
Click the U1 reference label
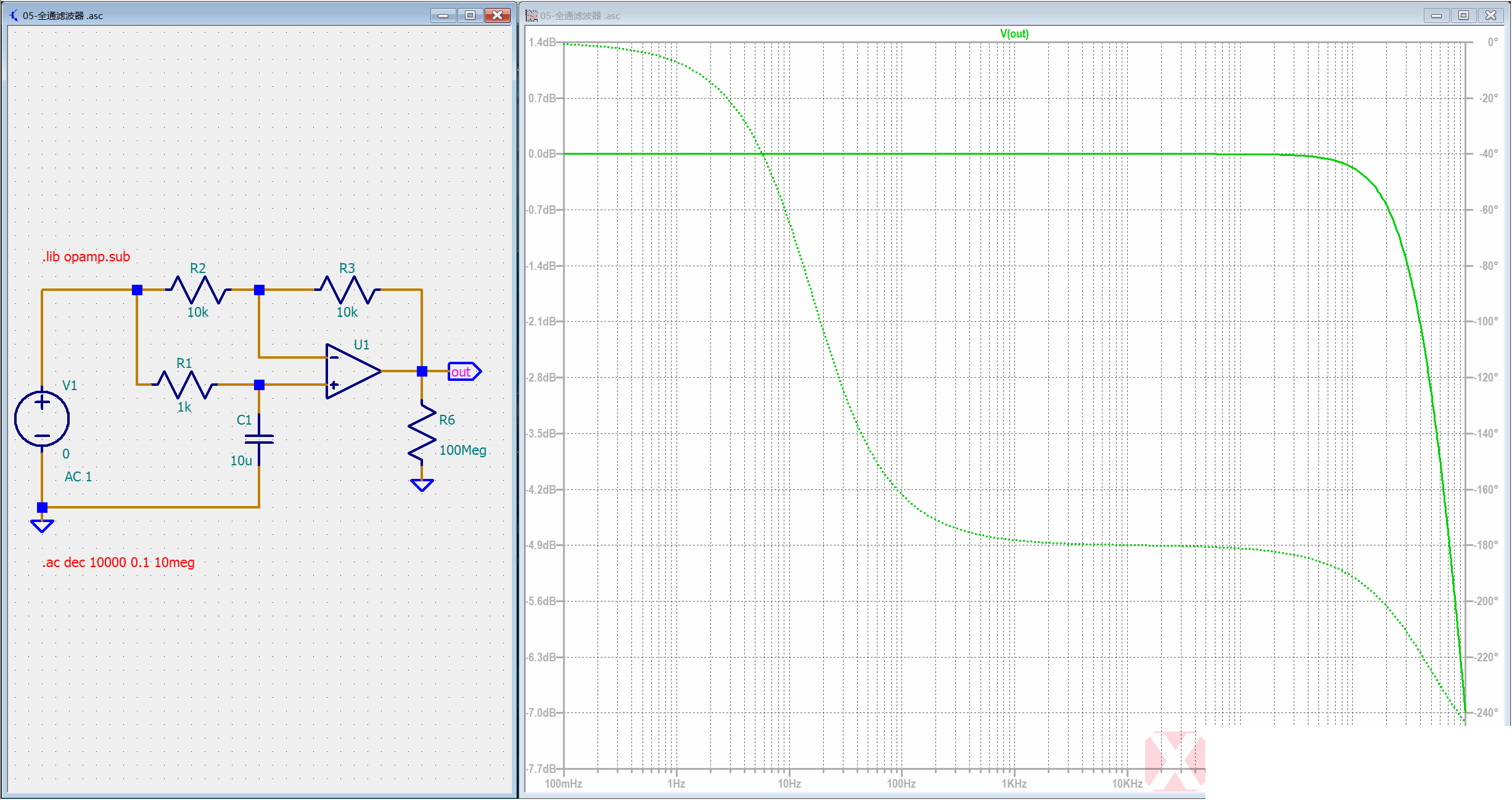pyautogui.click(x=362, y=345)
